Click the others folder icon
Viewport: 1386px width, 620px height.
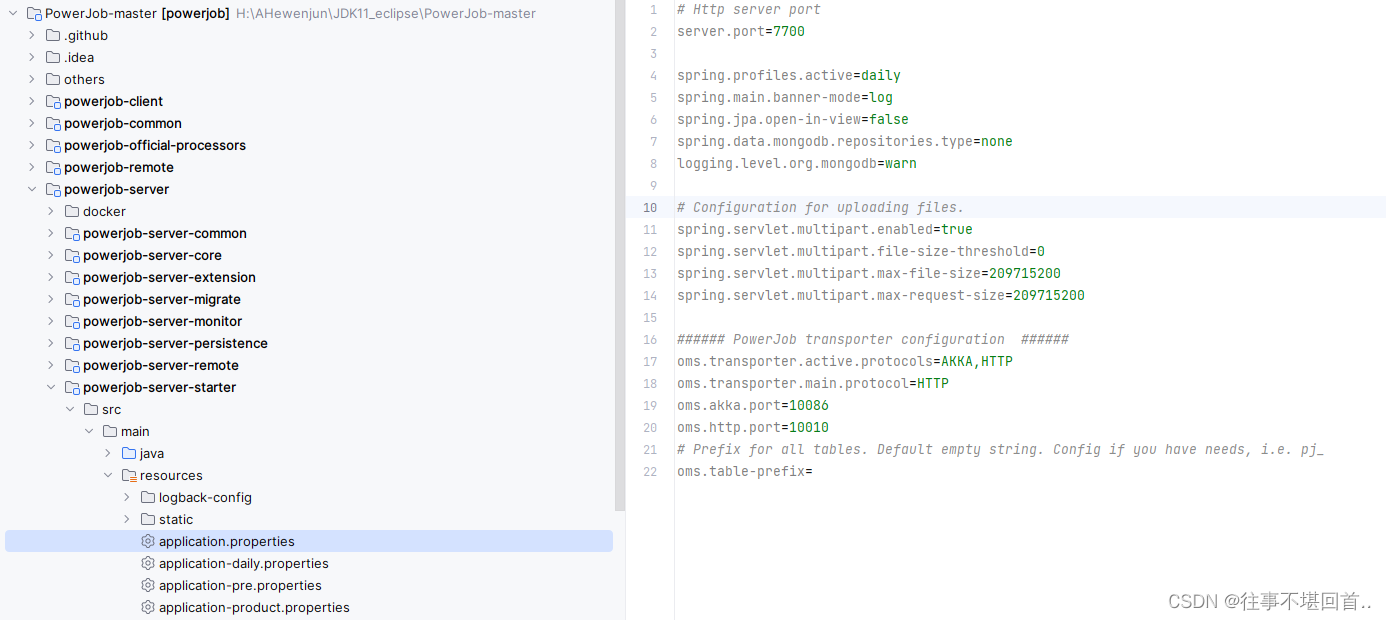click(53, 79)
